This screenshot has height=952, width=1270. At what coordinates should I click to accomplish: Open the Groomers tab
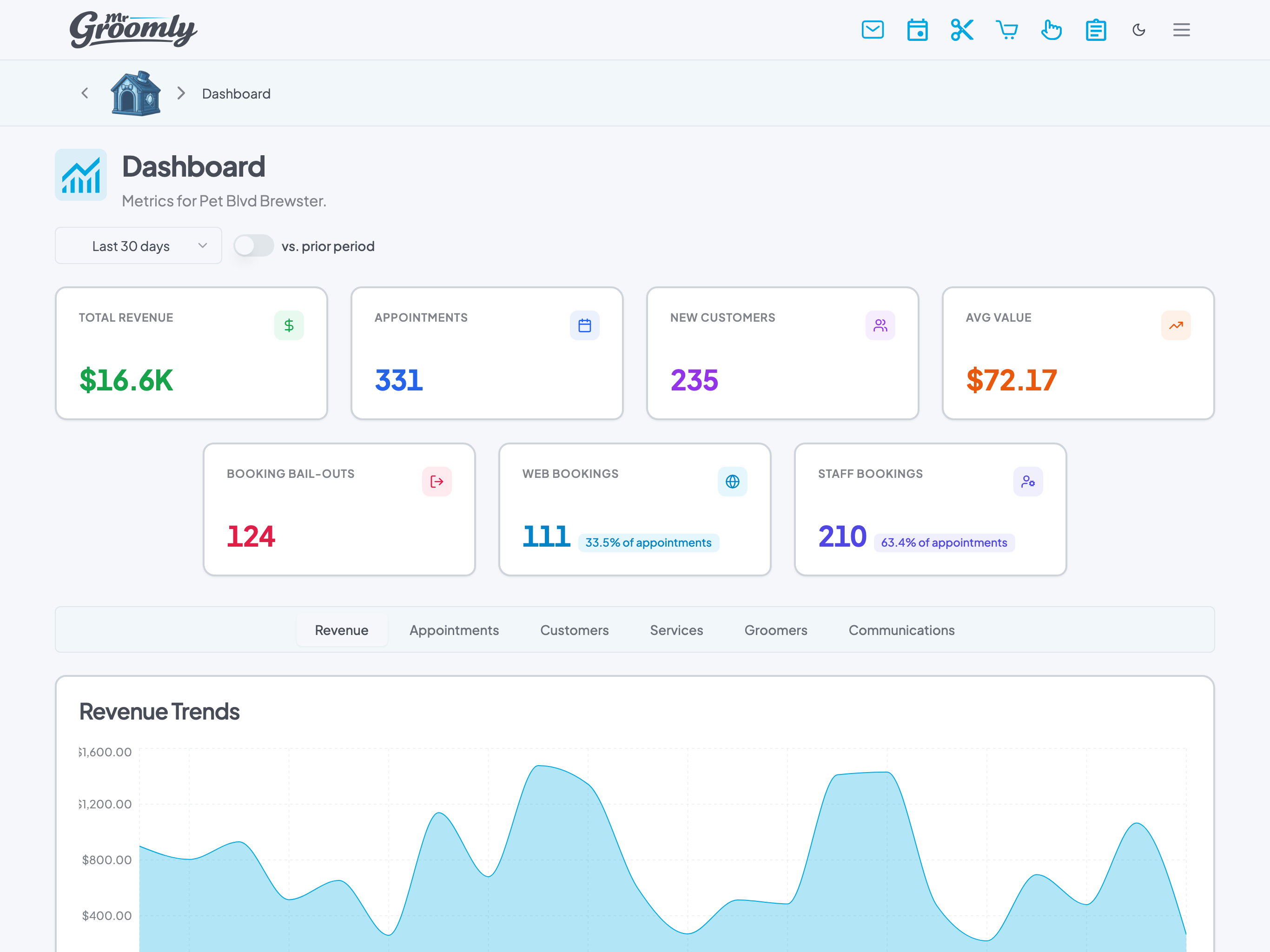point(776,630)
